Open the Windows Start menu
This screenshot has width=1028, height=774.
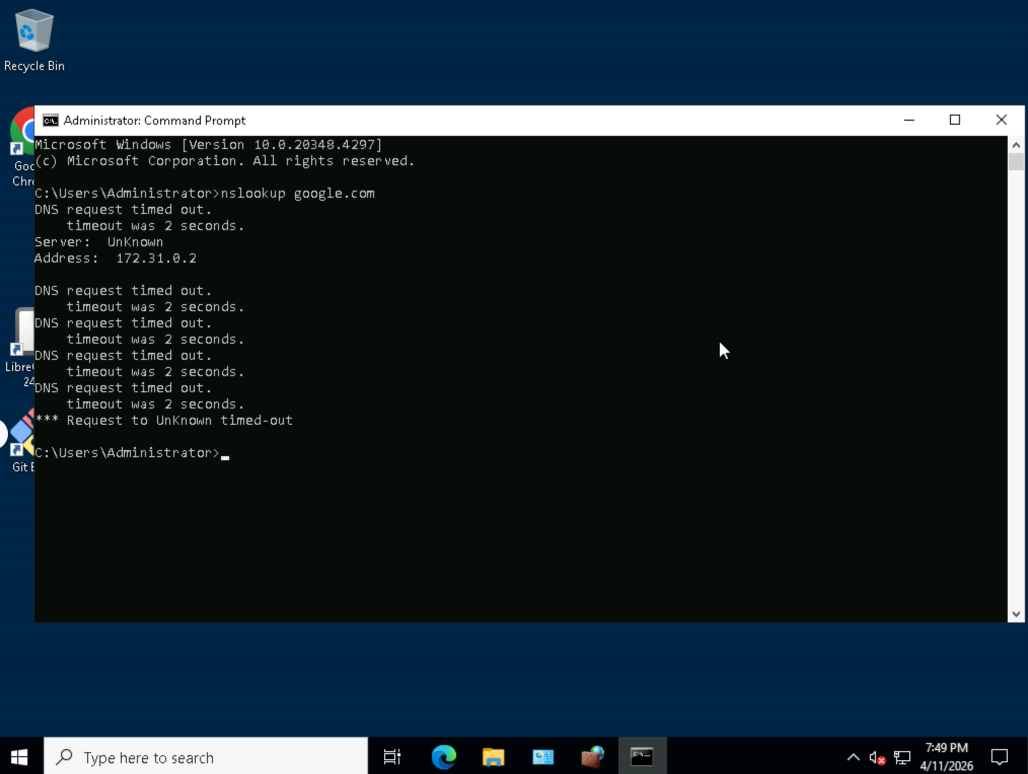pos(20,757)
